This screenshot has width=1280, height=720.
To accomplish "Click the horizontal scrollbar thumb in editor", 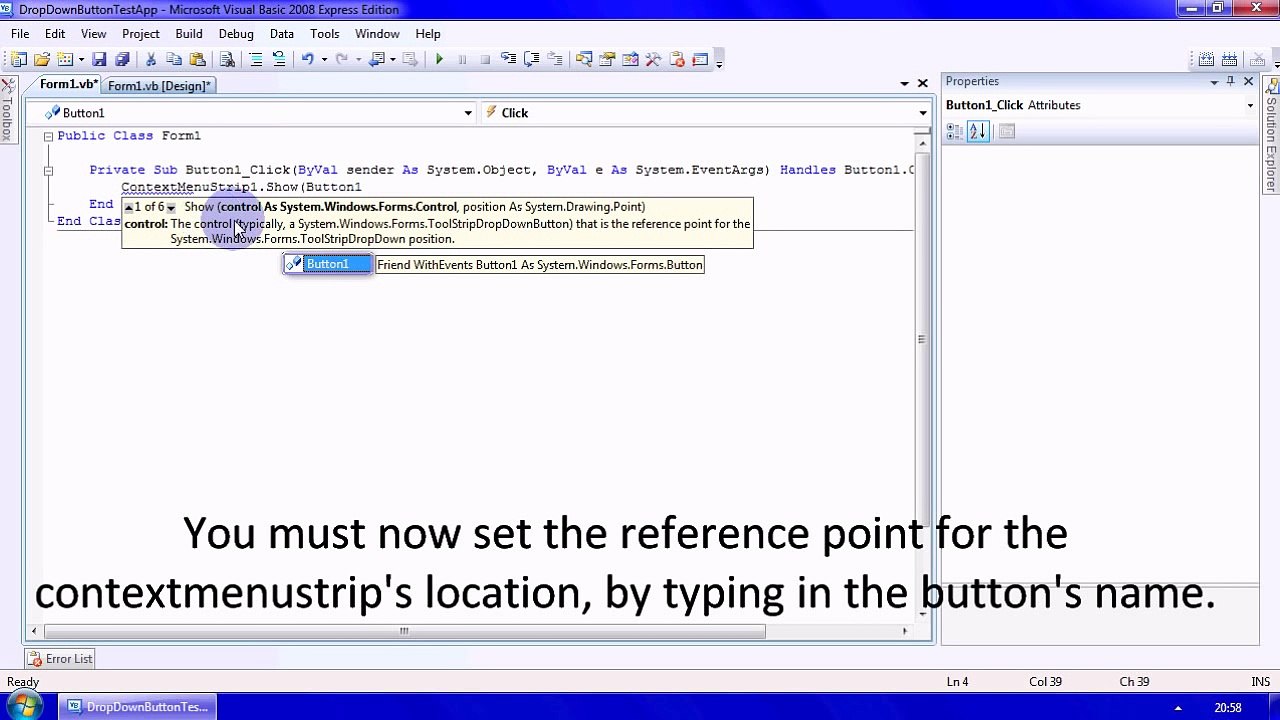I will click(x=404, y=631).
